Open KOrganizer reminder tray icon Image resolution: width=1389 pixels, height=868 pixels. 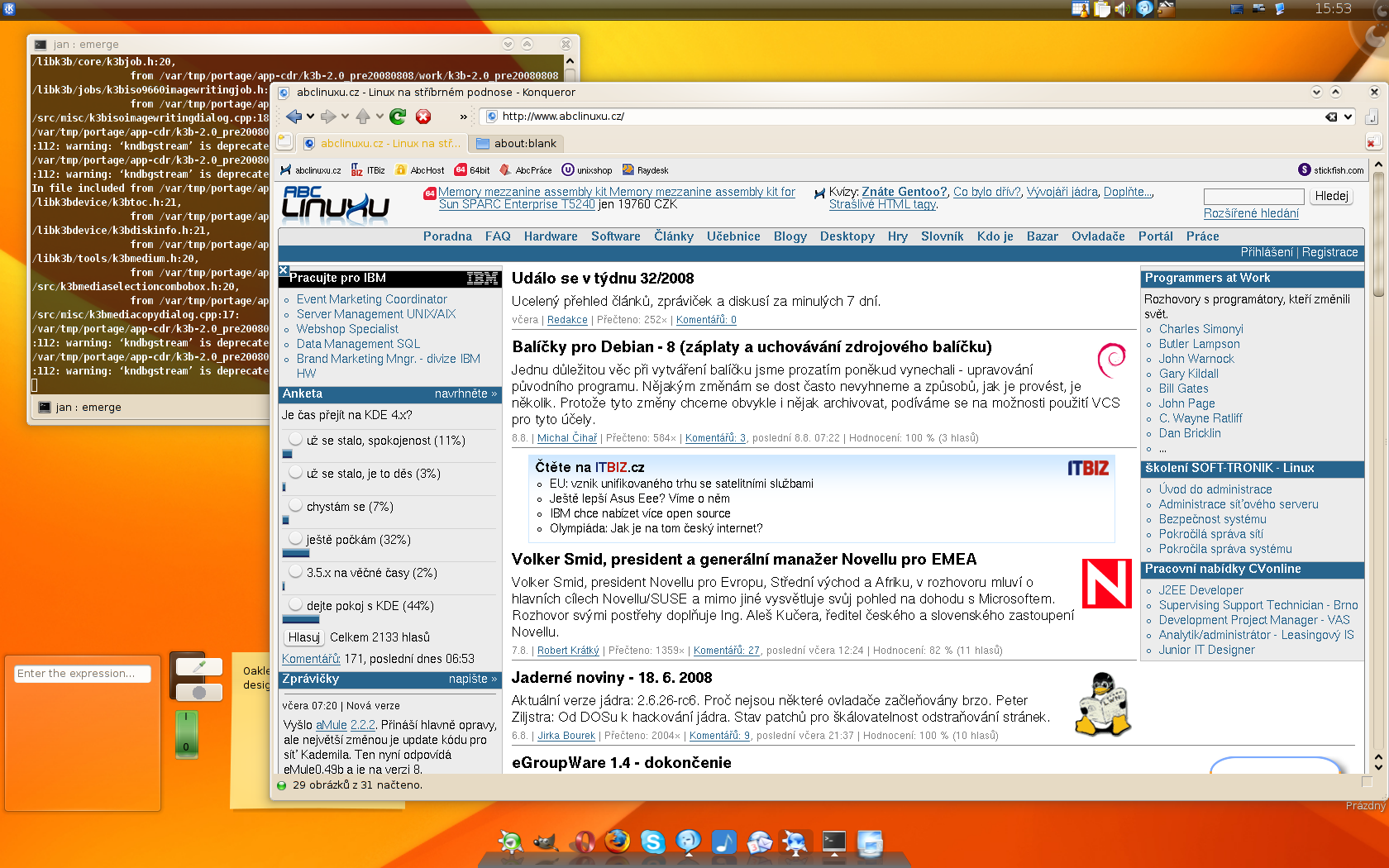click(x=1080, y=9)
